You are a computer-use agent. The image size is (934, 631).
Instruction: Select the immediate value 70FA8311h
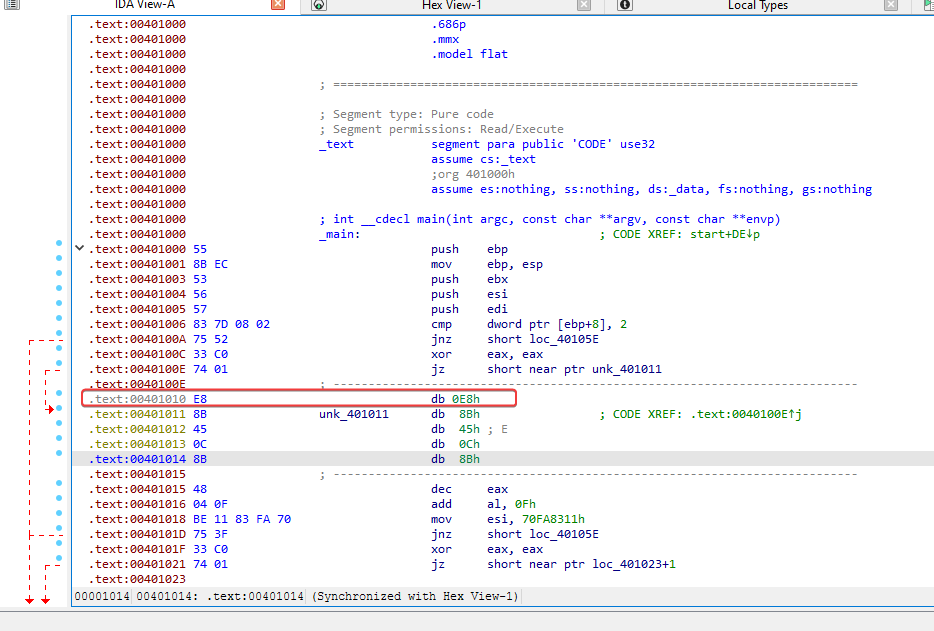(x=553, y=519)
